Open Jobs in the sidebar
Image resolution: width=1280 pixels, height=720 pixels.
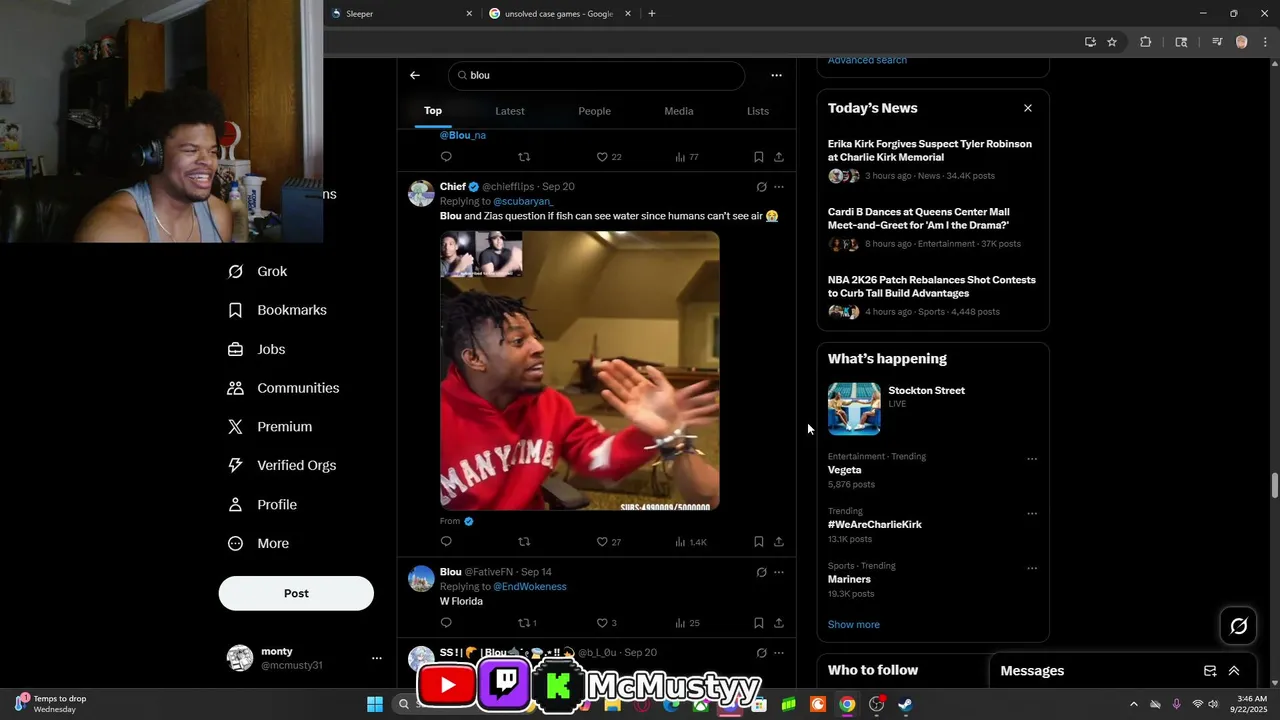tap(257, 349)
